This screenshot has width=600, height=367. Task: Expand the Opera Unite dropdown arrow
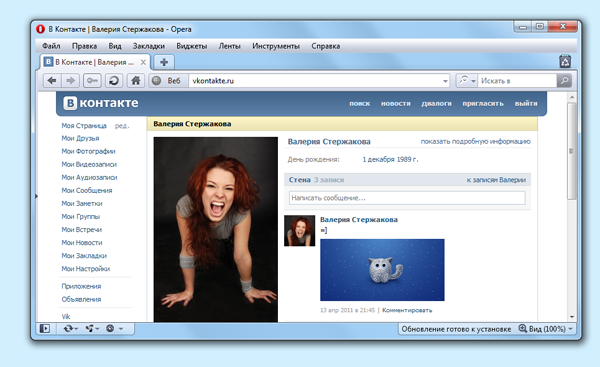coord(97,328)
